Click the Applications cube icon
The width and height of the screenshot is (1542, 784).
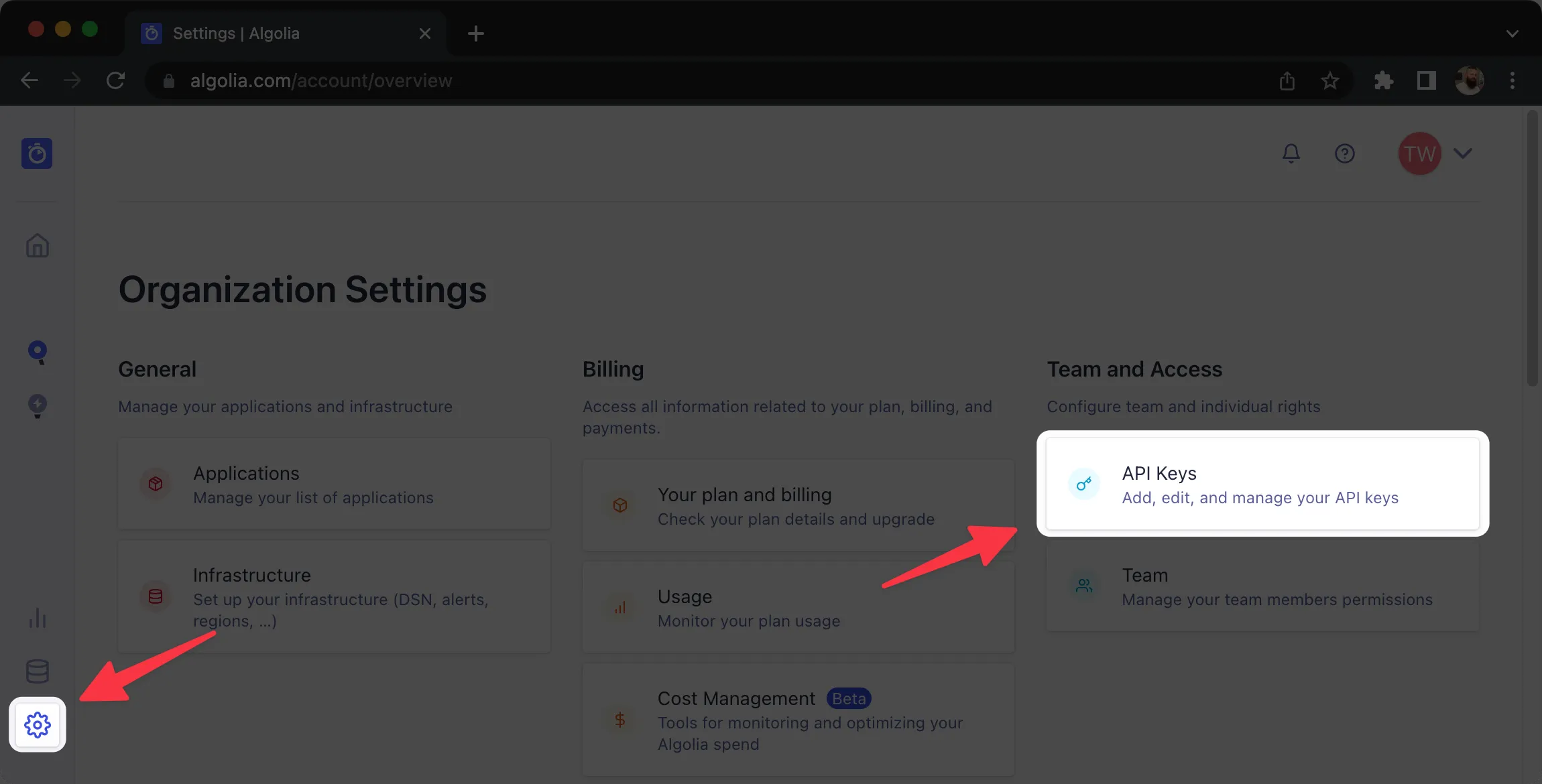point(156,484)
